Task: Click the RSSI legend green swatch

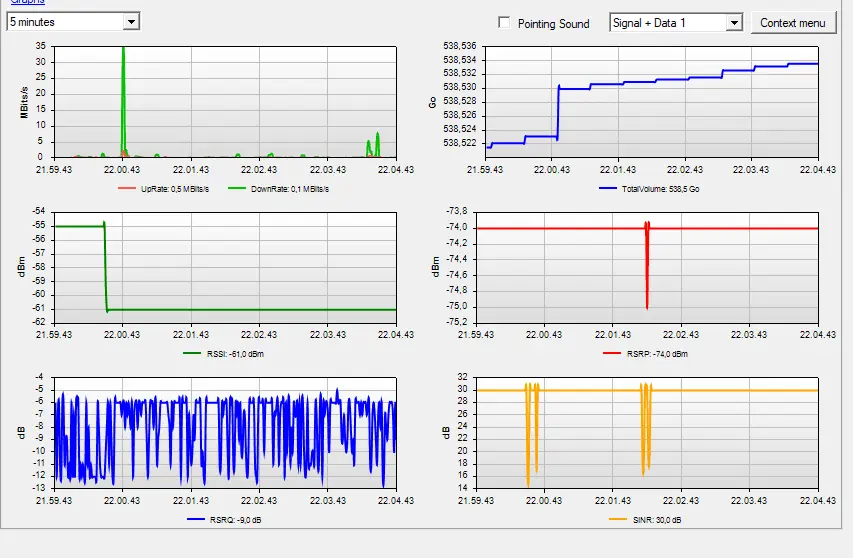Action: pyautogui.click(x=193, y=354)
